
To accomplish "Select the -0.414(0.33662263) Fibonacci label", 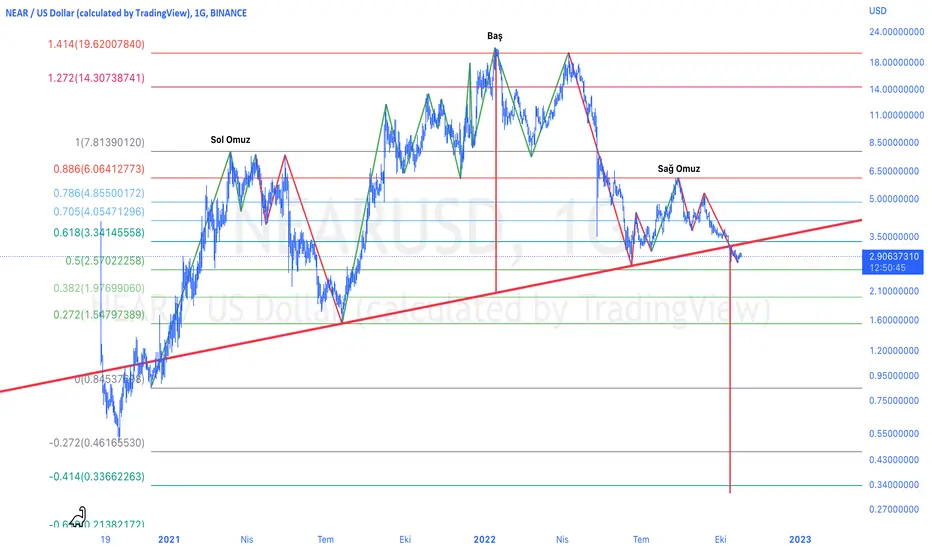I will (96, 476).
